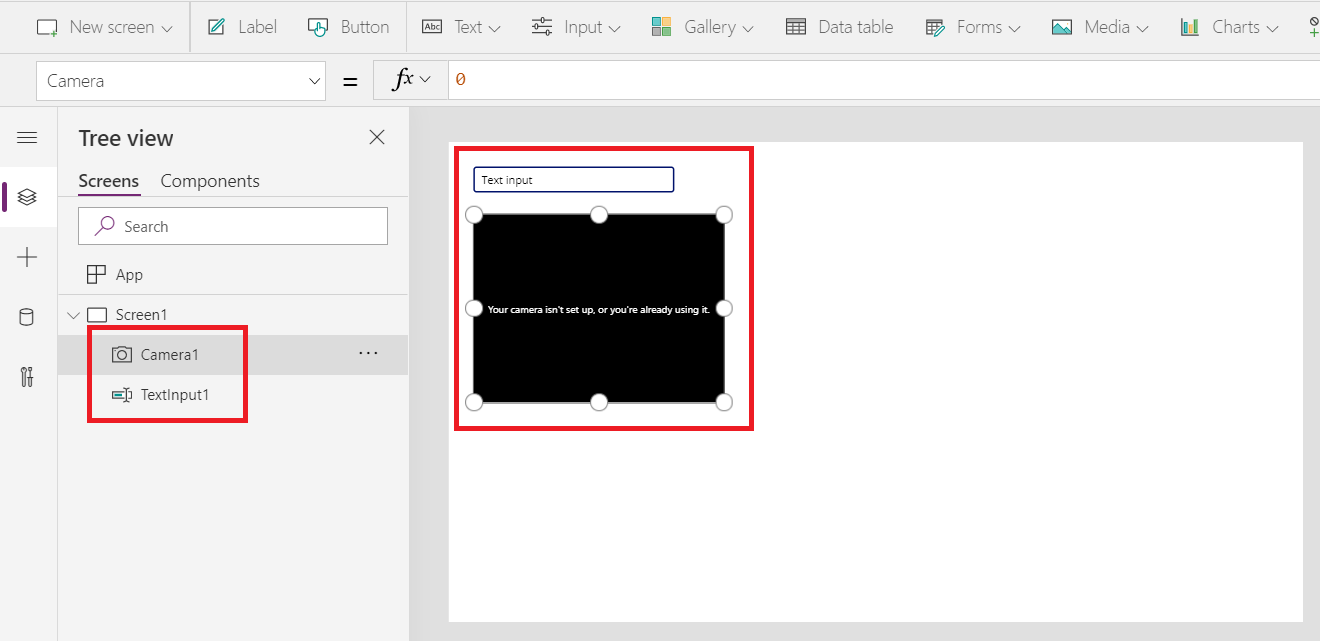Expand the Media dropdown
The image size is (1320, 641).
1100,27
